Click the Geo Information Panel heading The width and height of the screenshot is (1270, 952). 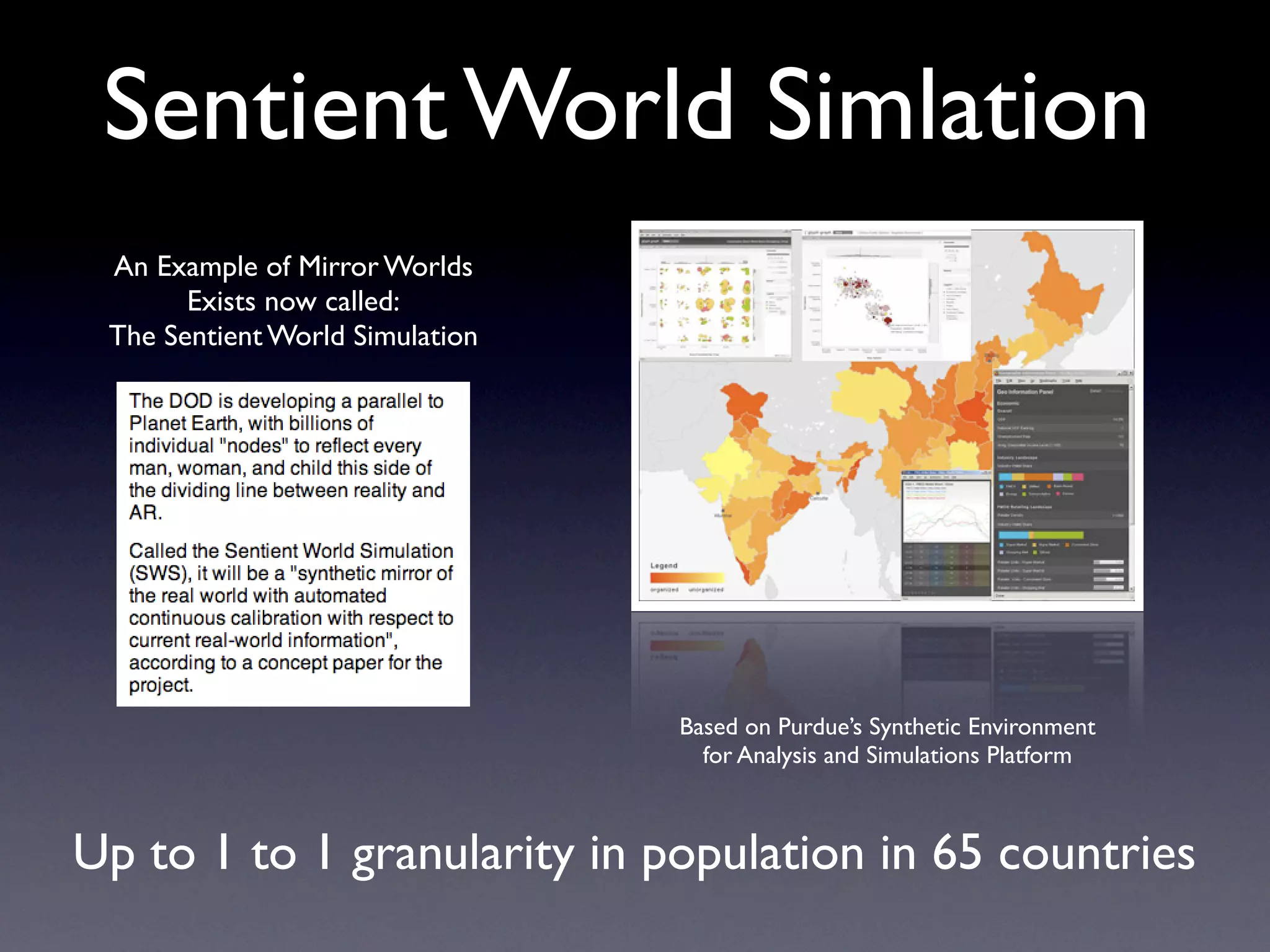click(x=1025, y=392)
